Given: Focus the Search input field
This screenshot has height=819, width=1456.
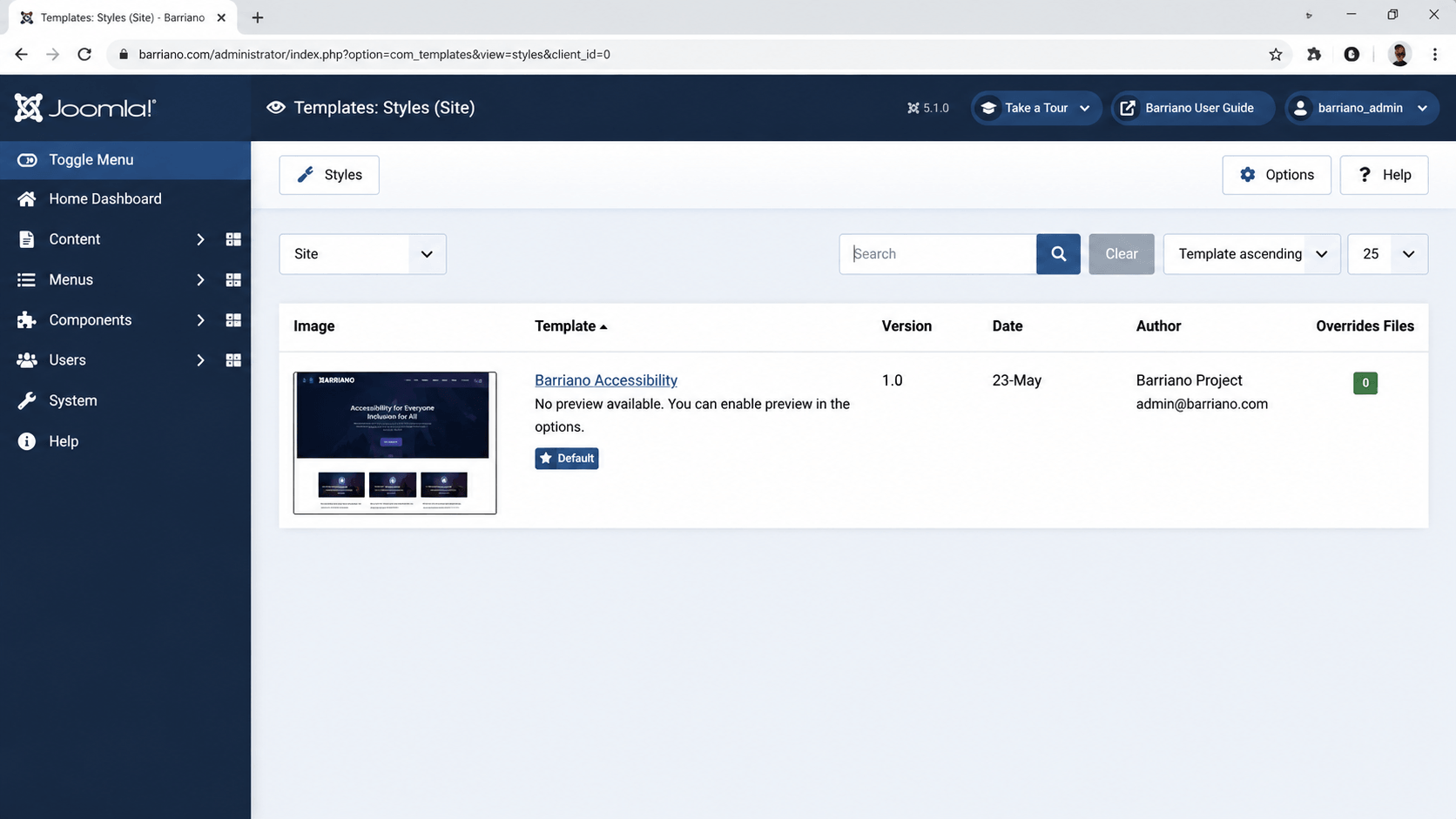Looking at the screenshot, I should 938,254.
